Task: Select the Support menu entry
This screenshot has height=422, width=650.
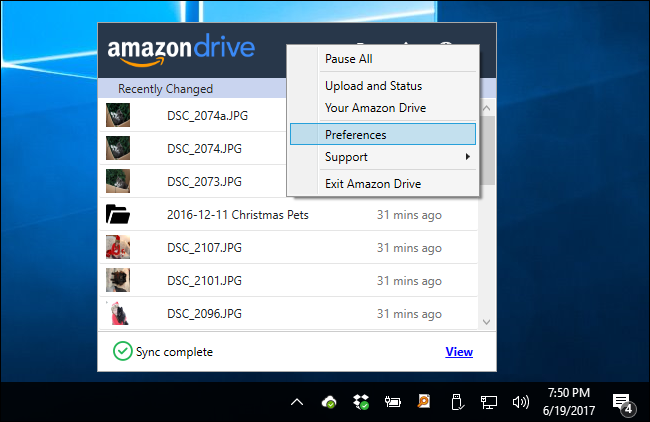Action: coord(383,157)
